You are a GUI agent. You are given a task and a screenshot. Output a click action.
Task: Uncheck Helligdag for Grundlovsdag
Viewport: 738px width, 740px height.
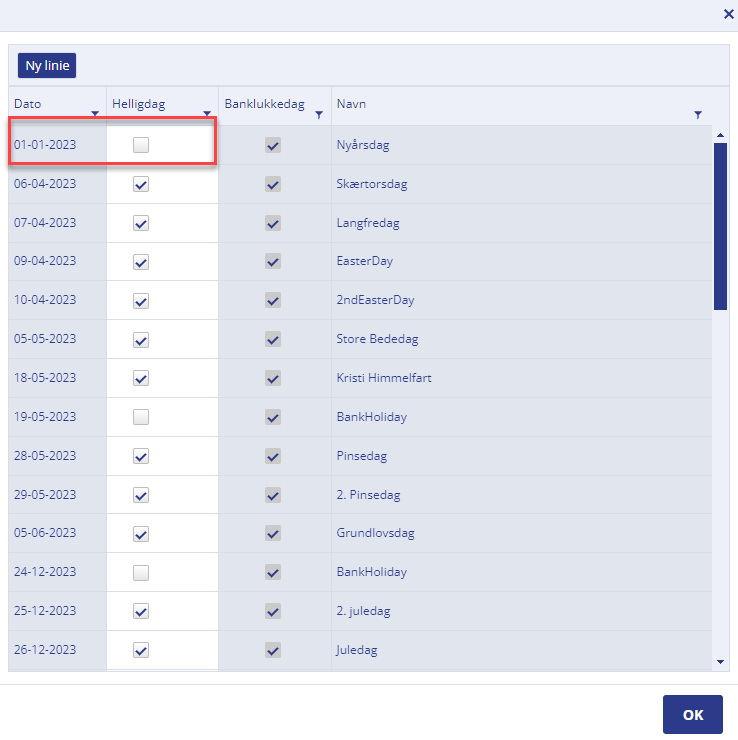click(x=141, y=534)
